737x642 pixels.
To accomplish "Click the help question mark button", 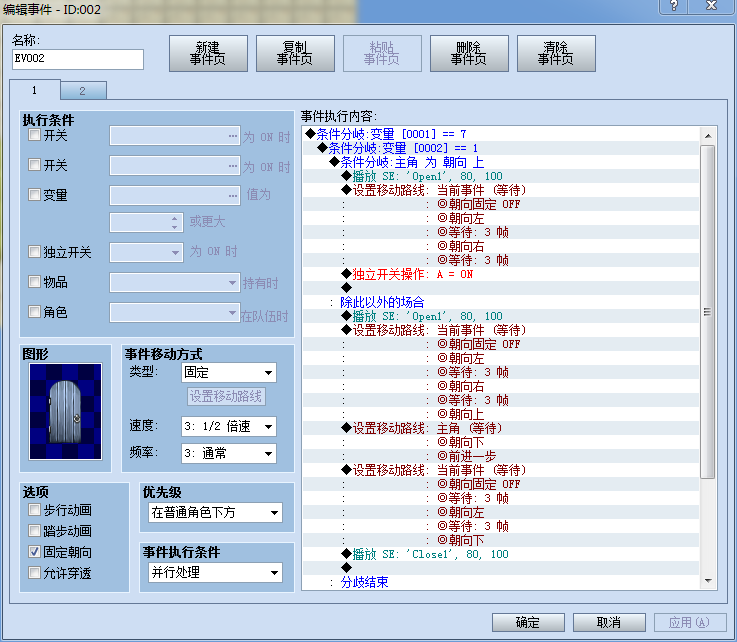I will tap(674, 6).
